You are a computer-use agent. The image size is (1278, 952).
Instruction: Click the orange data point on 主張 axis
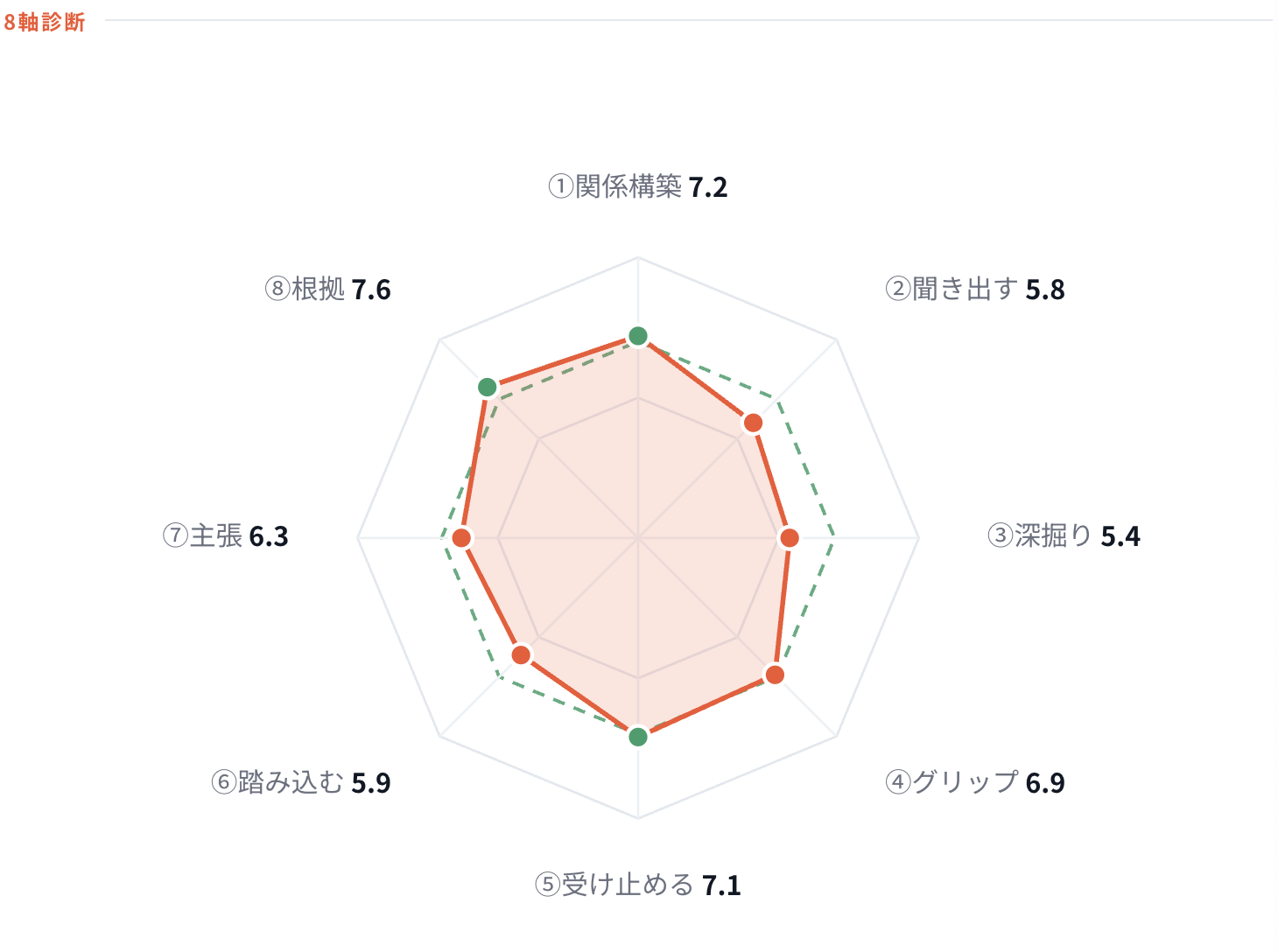coord(462,538)
